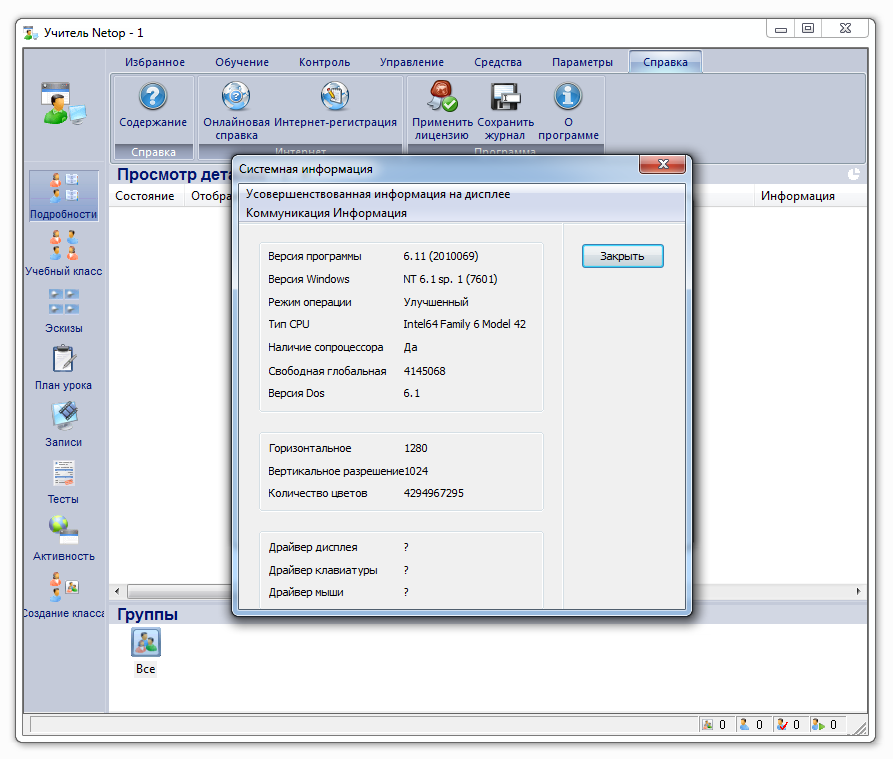Select Подробности view in sidebar
Screen dimensions: 893x759
tap(63, 196)
